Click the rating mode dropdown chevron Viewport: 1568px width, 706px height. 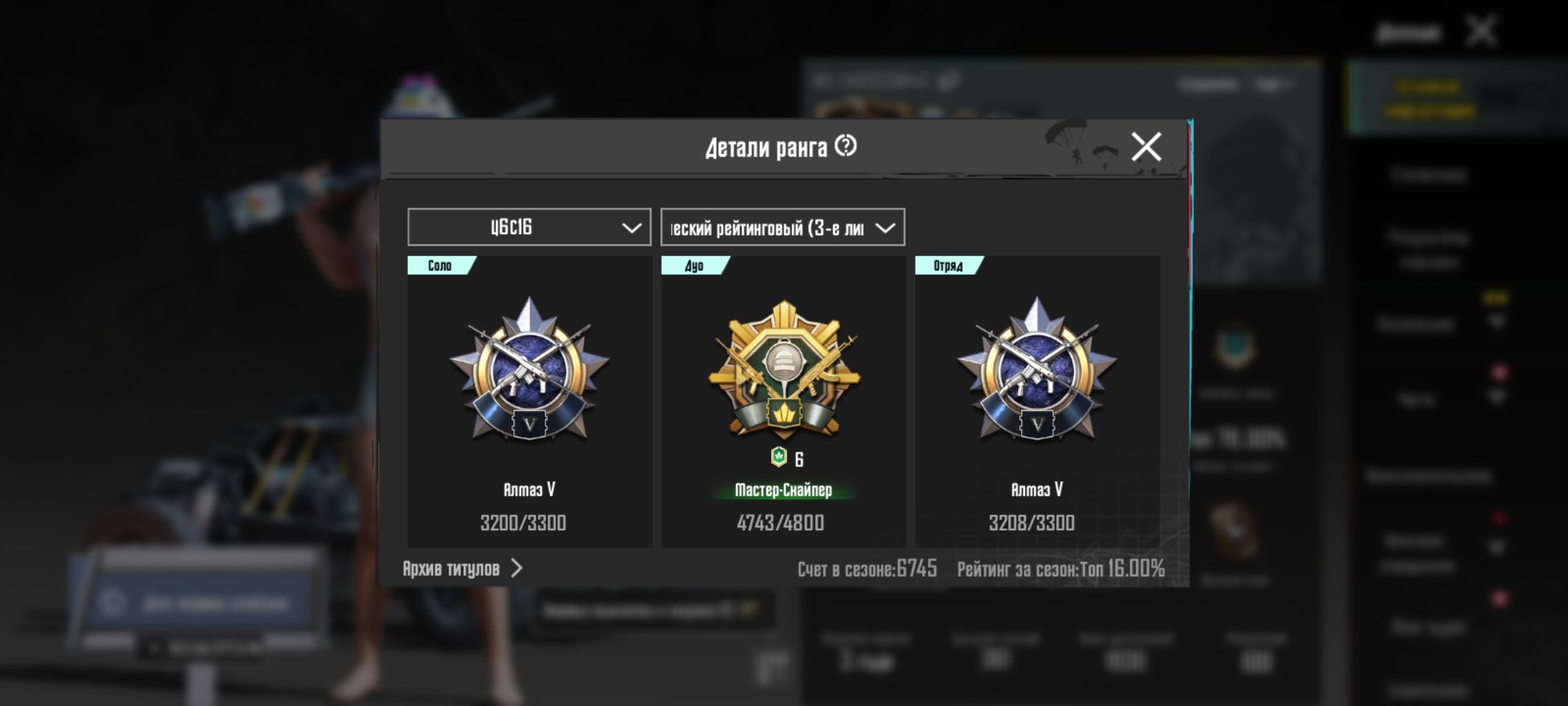click(885, 228)
